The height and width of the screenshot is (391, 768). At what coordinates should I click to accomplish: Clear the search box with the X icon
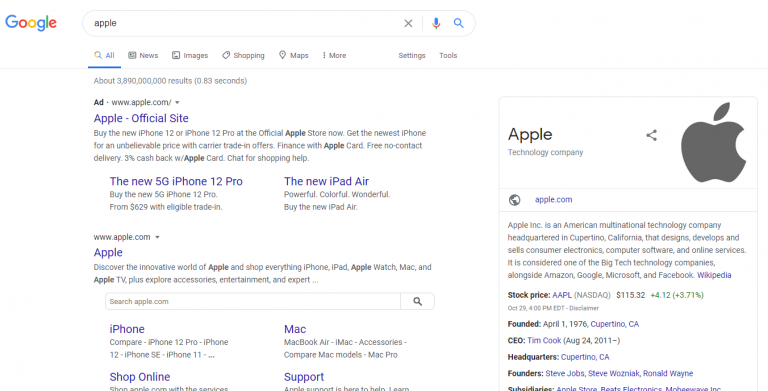(x=408, y=23)
